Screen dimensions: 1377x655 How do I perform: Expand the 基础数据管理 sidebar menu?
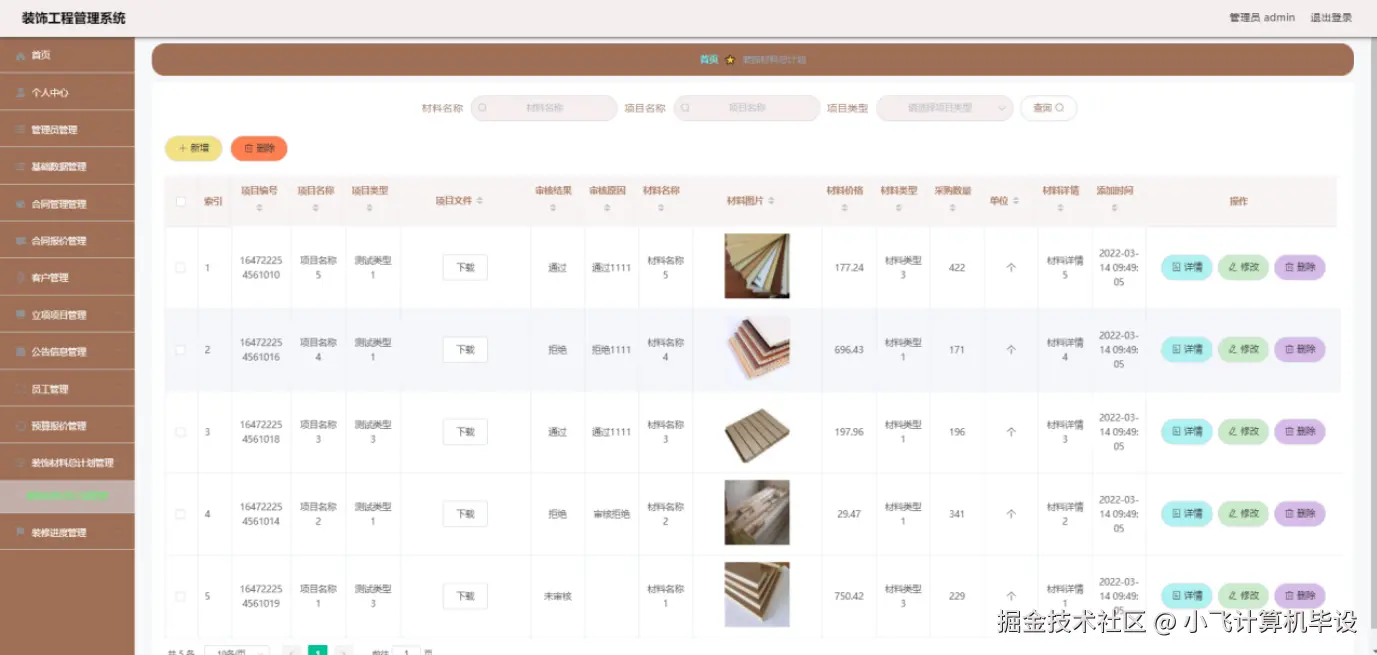tap(67, 166)
